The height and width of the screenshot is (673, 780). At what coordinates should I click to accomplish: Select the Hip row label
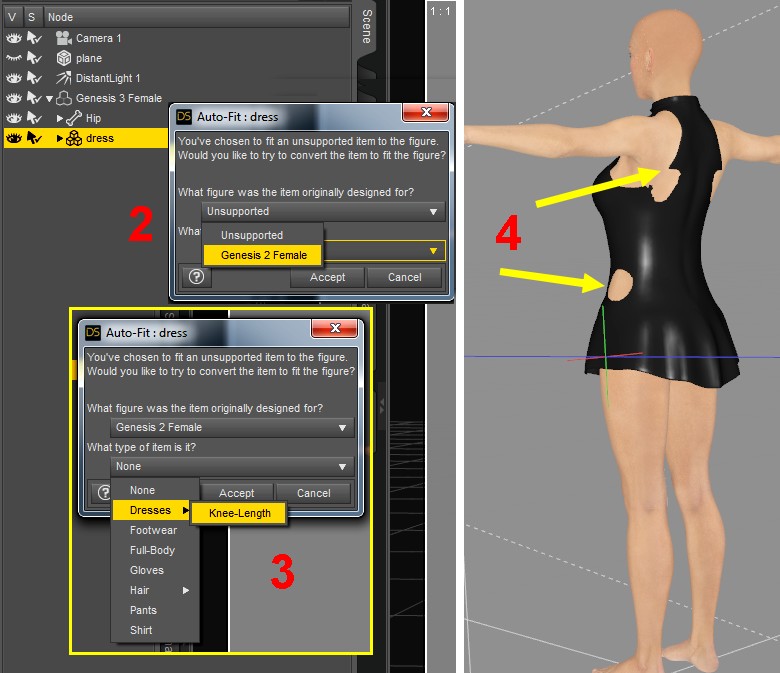(x=93, y=118)
